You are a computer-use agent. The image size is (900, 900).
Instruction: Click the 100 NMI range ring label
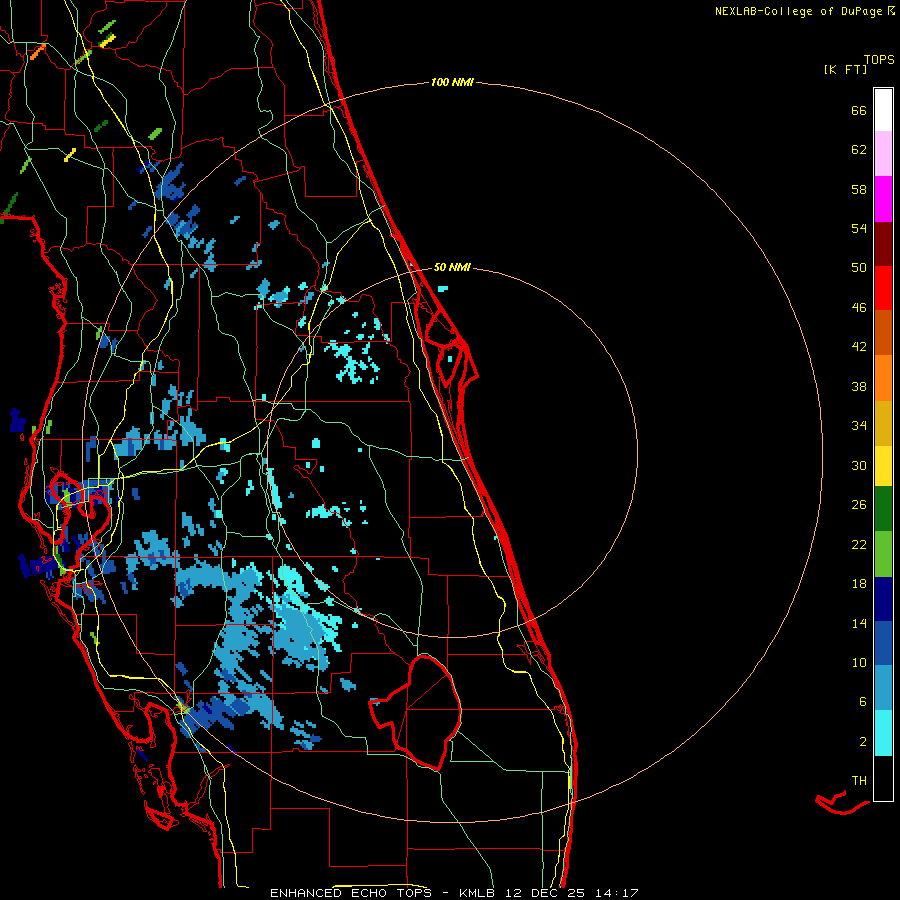click(452, 82)
